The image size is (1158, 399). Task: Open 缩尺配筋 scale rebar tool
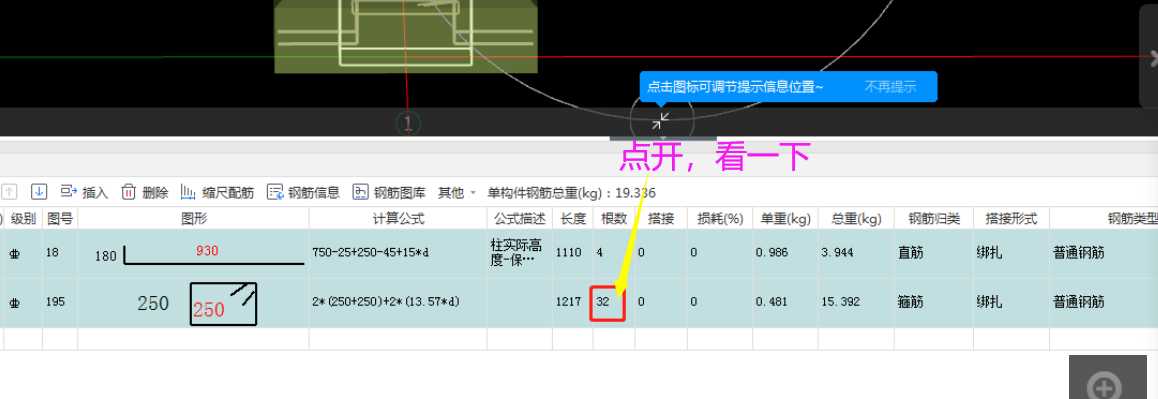(x=217, y=193)
